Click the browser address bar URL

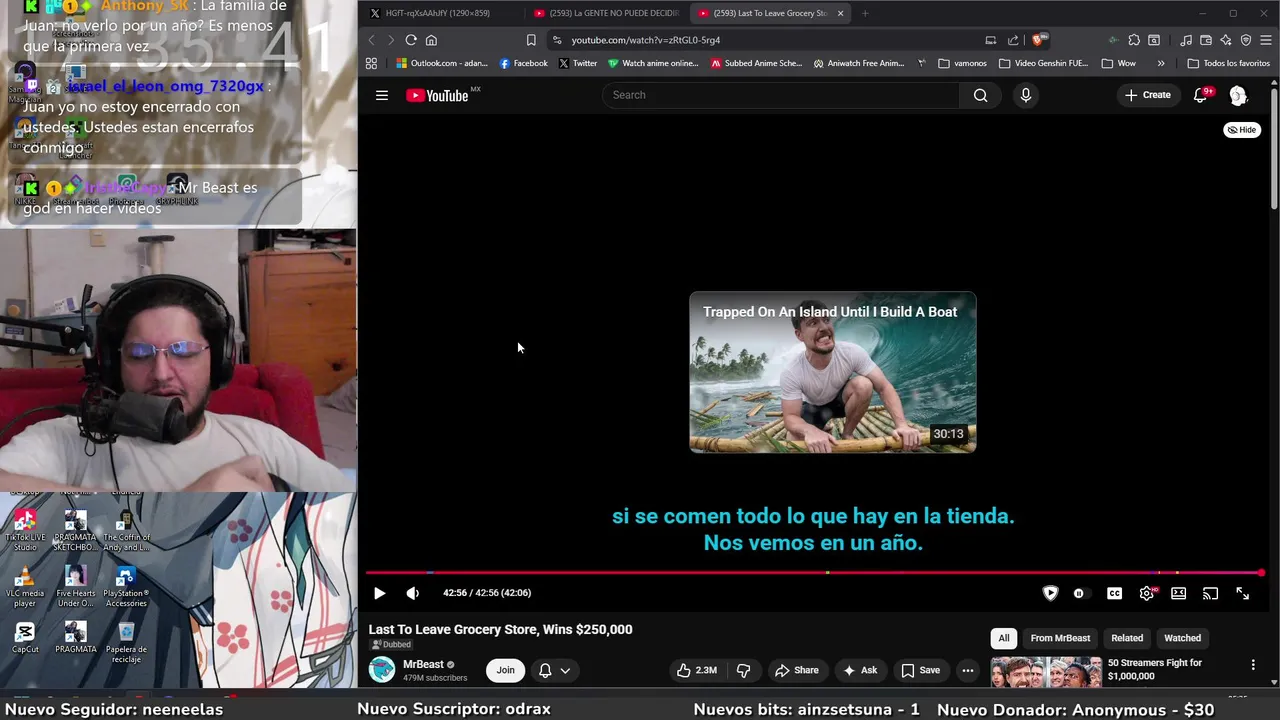(646, 40)
